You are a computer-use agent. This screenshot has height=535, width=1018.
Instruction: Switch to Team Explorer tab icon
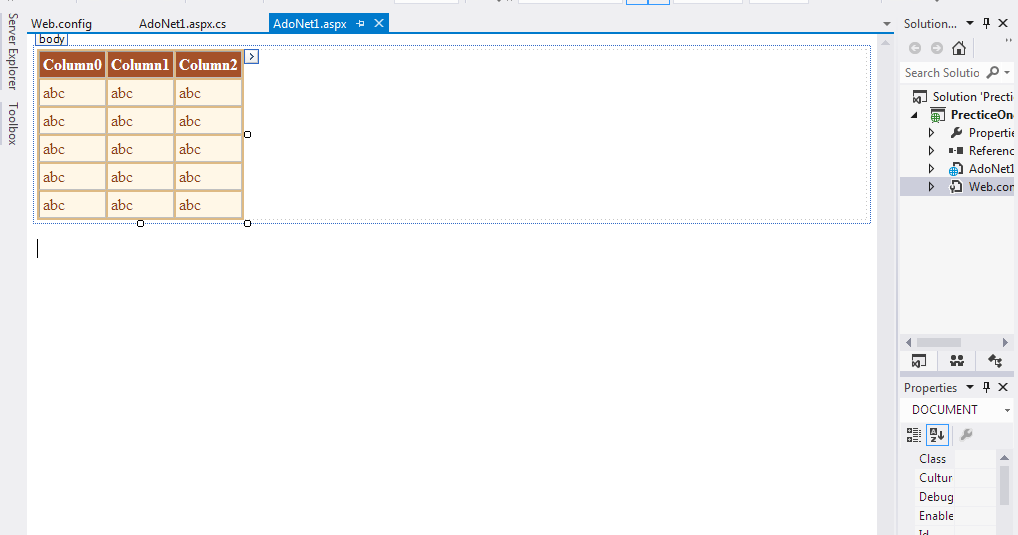[x=957, y=361]
